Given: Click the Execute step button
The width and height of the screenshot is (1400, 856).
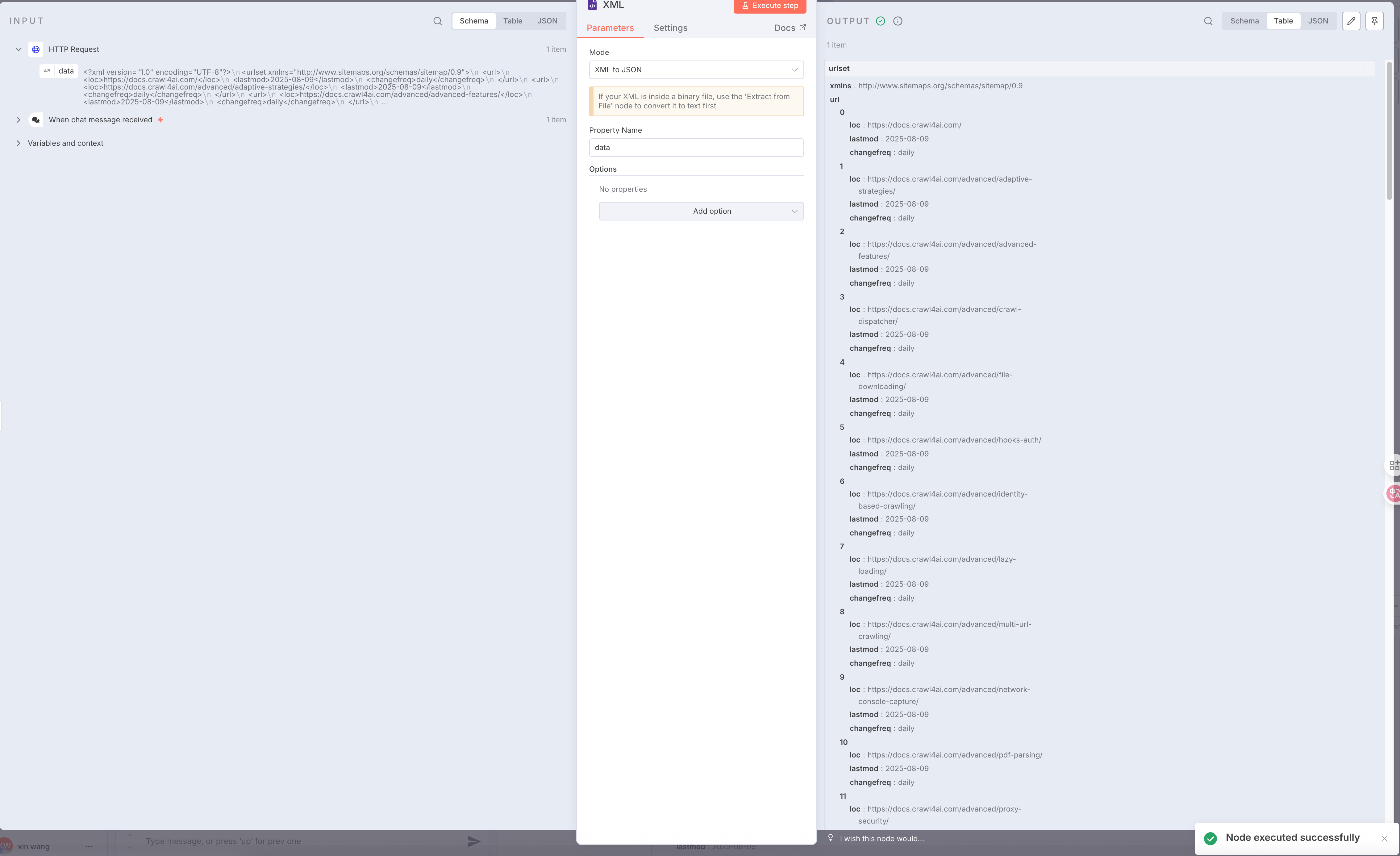Looking at the screenshot, I should [x=769, y=6].
